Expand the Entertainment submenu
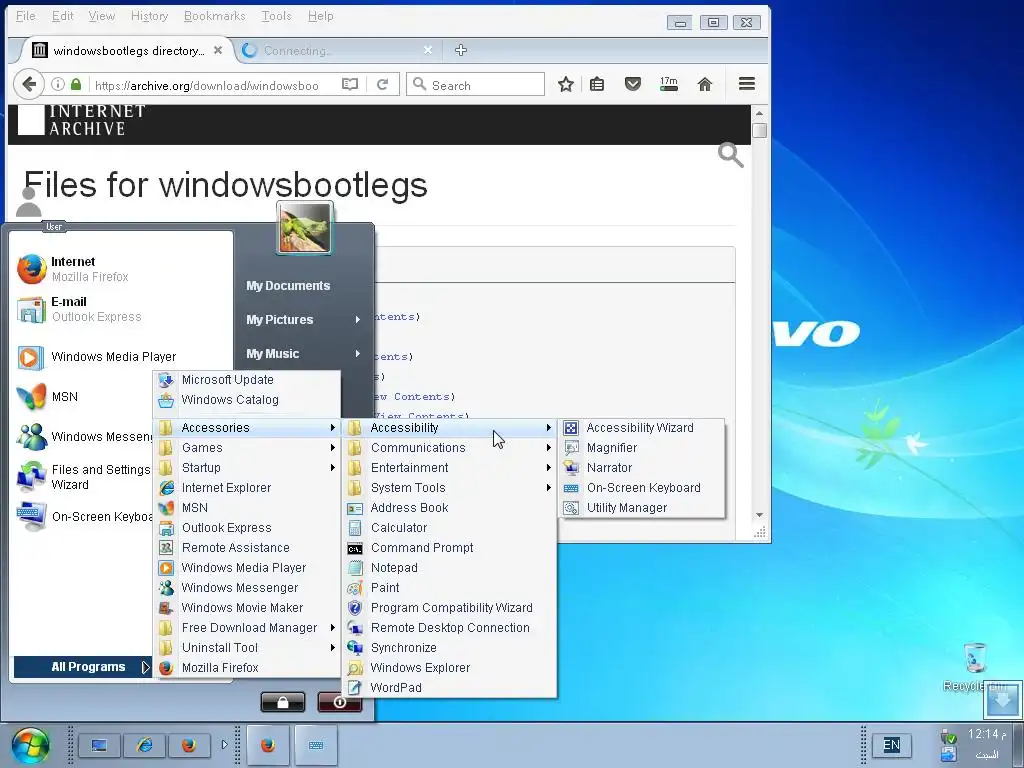This screenshot has height=768, width=1024. [450, 468]
